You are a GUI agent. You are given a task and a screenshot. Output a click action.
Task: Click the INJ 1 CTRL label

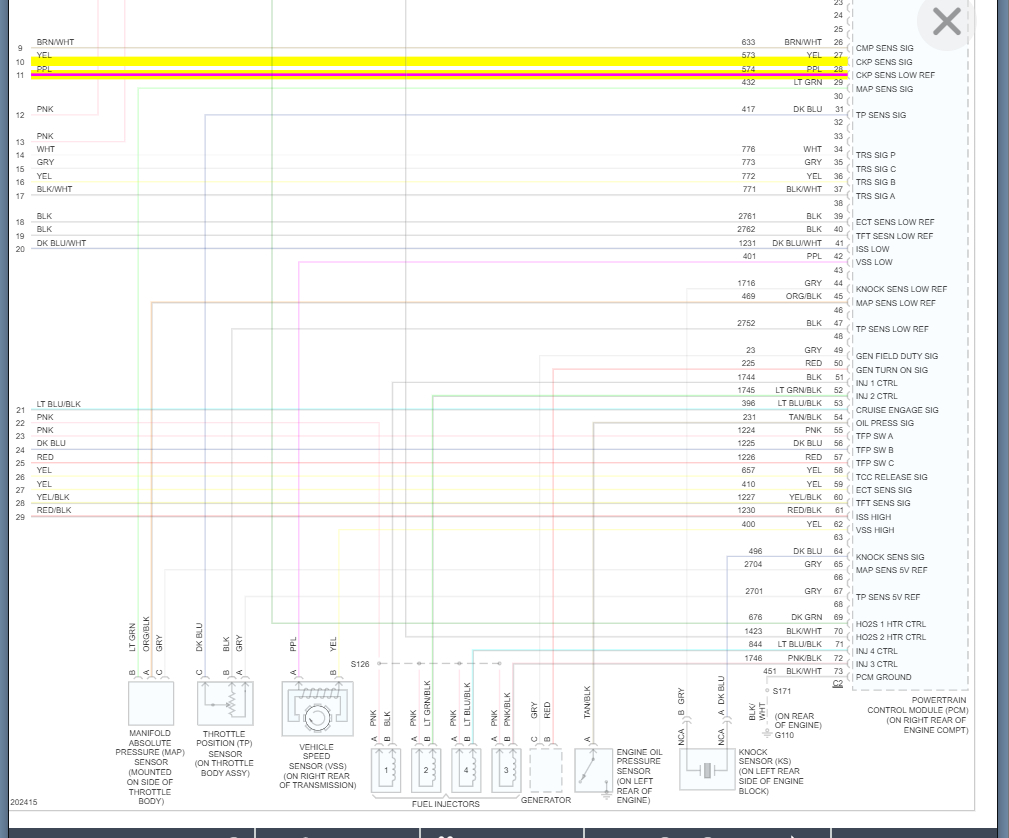[876, 383]
